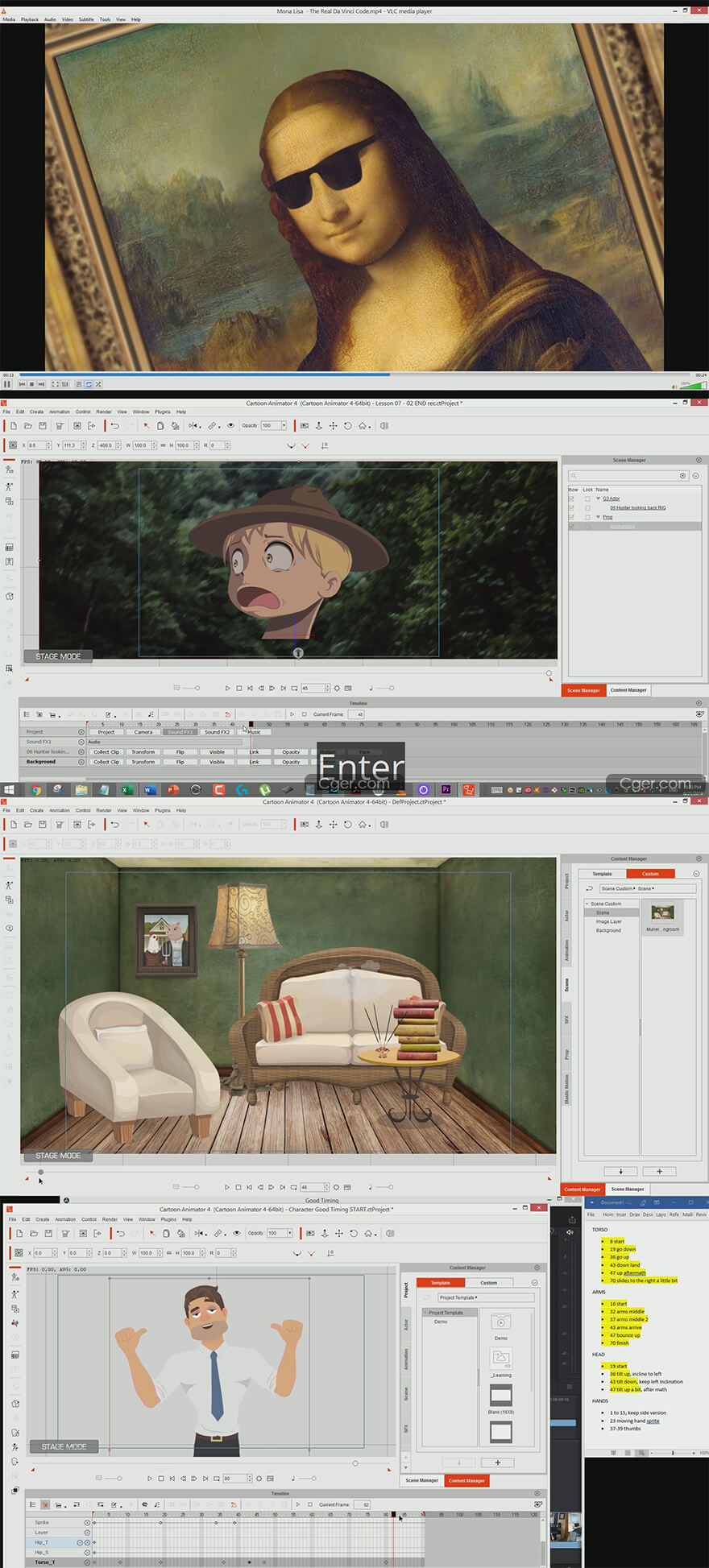Toggle the VLC loop button
The height and width of the screenshot is (1568, 709).
point(89,384)
